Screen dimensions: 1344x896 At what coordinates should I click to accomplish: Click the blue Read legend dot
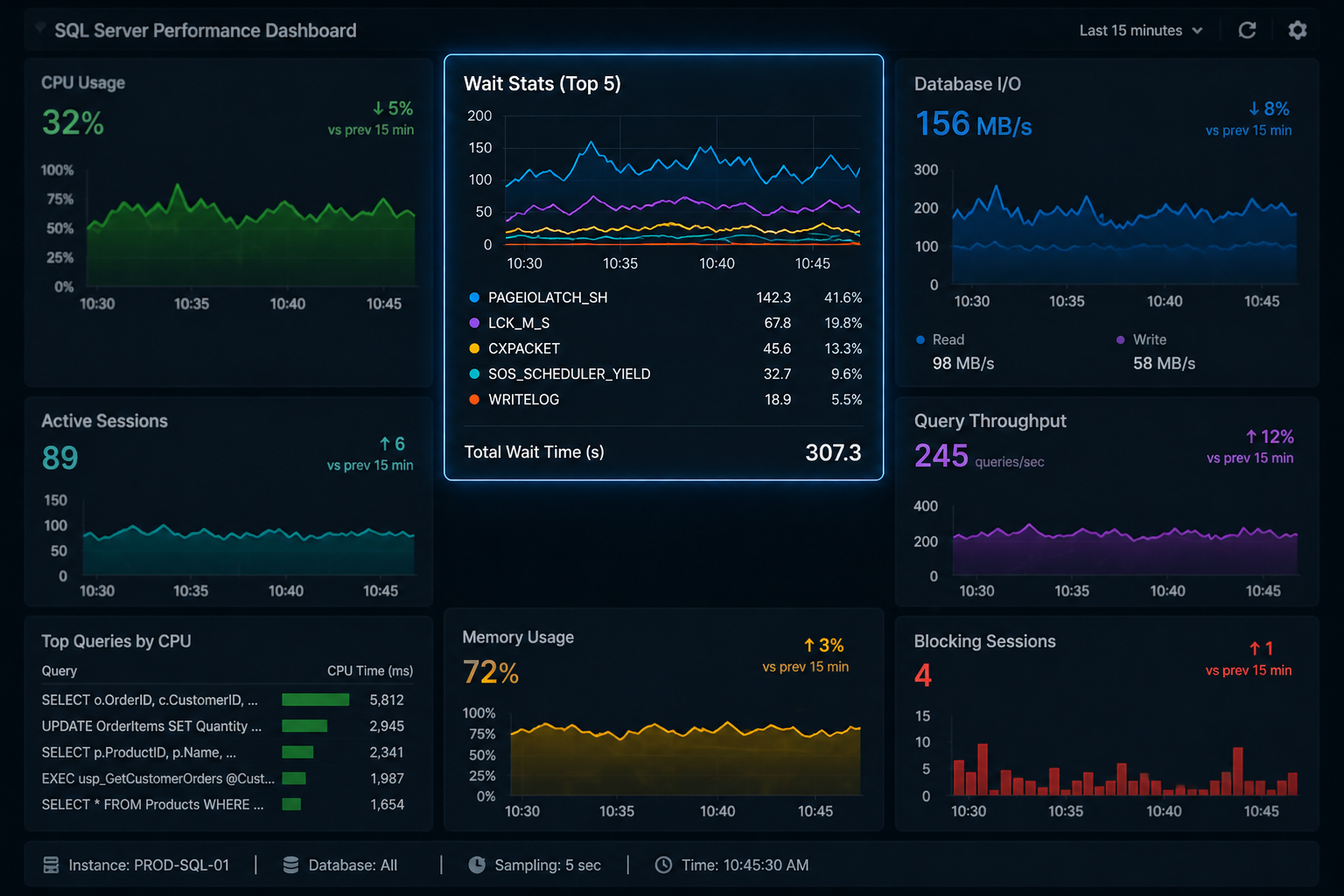coord(920,339)
